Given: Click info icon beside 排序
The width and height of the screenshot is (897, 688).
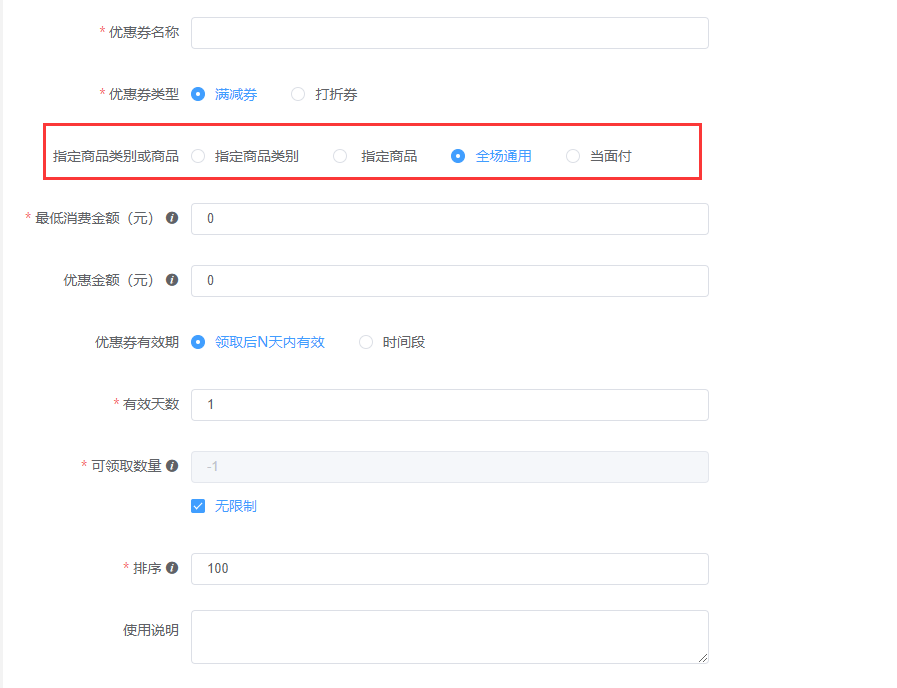Looking at the screenshot, I should click(172, 568).
